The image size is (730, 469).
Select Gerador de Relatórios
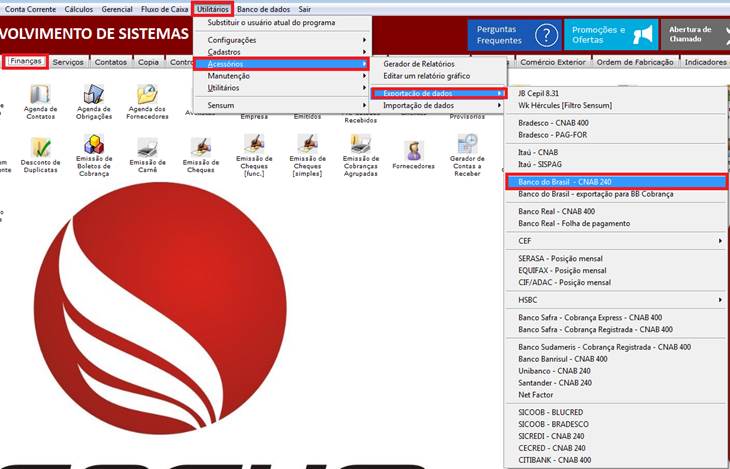pos(439,64)
